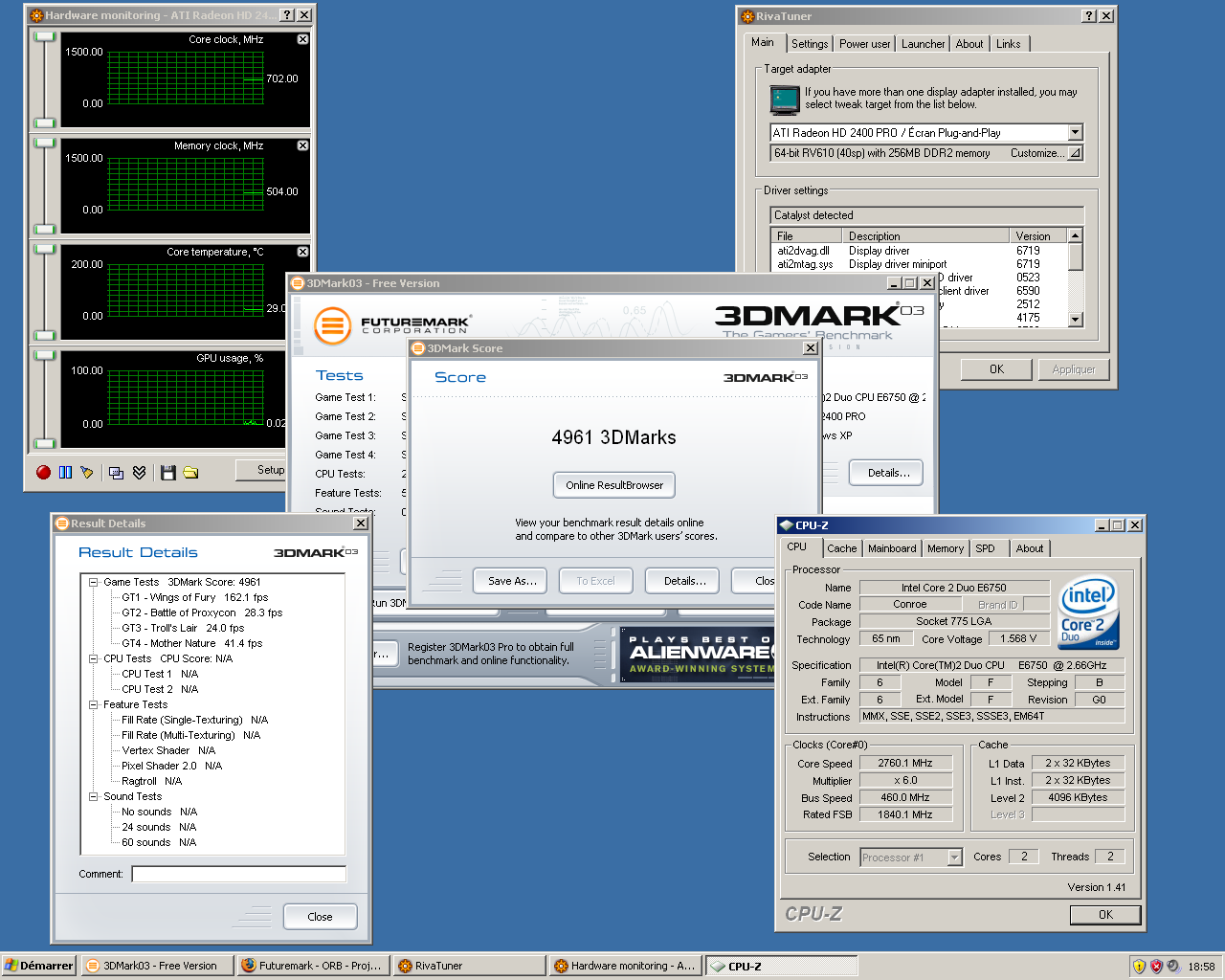Pause hardware monitoring with the blue pause icon

click(65, 472)
